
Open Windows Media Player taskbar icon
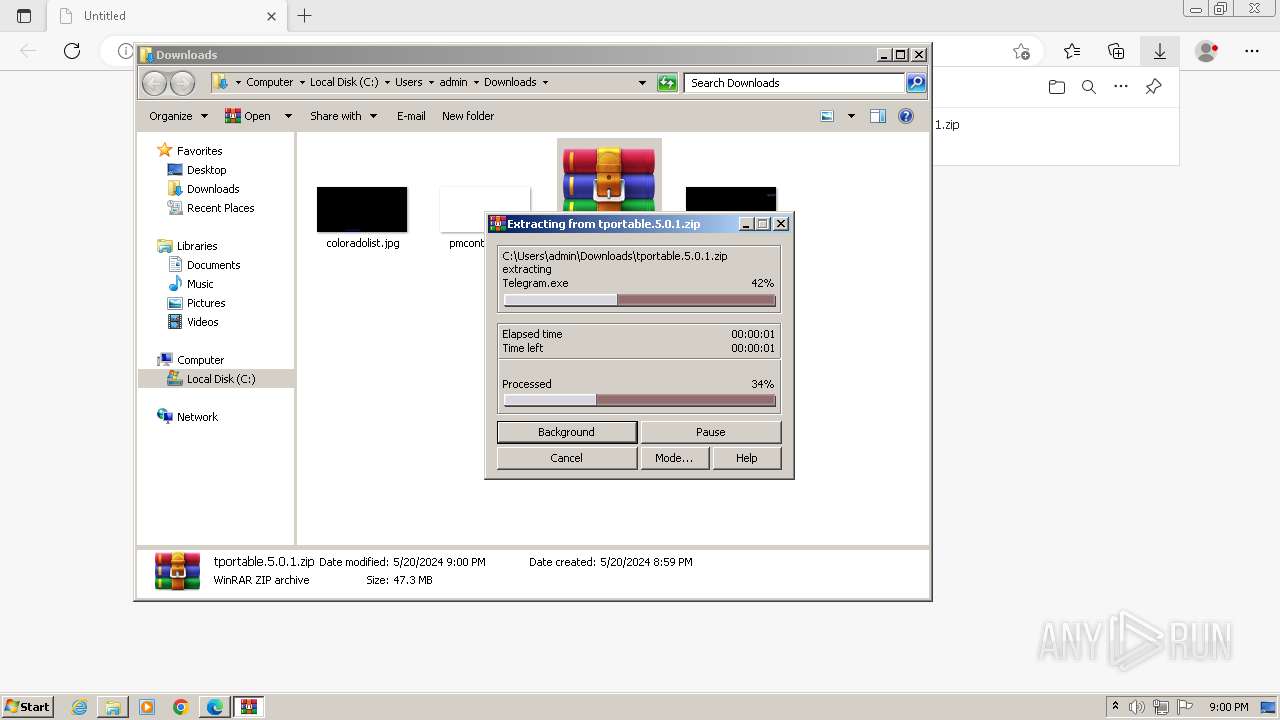click(147, 707)
